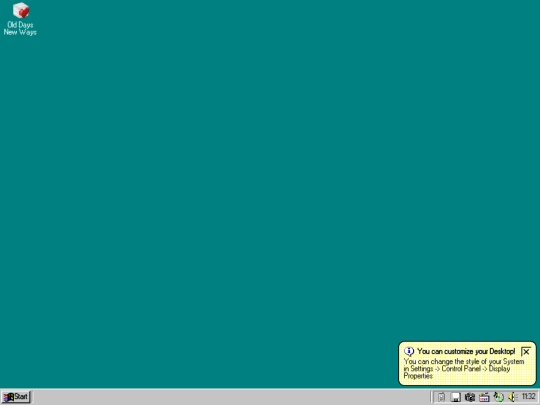Click the info icon in the tip balloon
The width and height of the screenshot is (540, 405).
409,351
